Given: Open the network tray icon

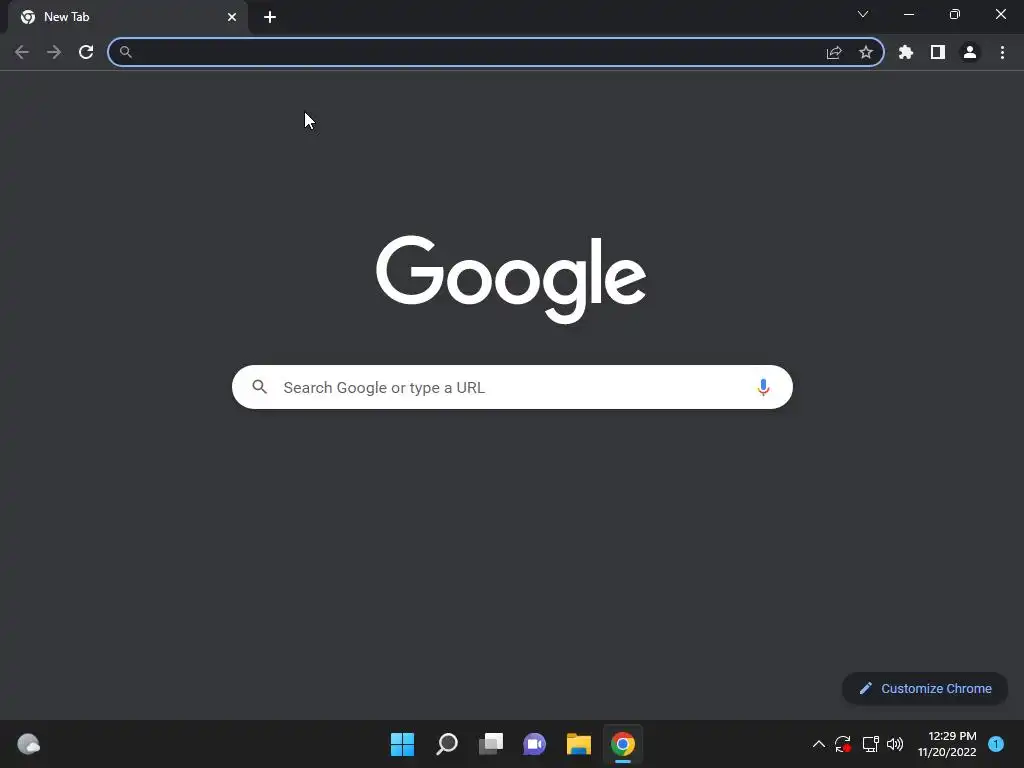Looking at the screenshot, I should 871,744.
